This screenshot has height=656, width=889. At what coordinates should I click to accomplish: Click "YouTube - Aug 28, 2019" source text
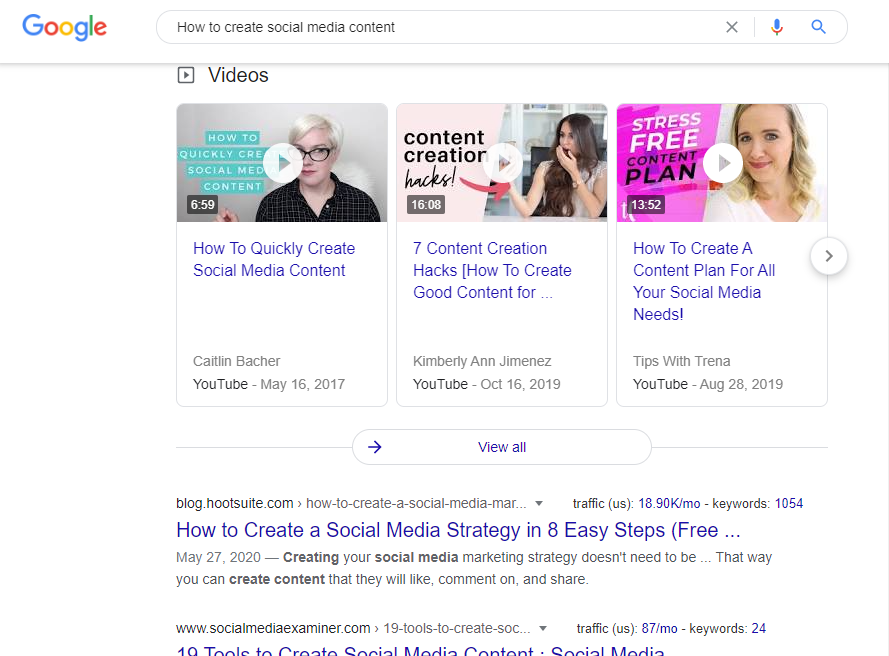tap(708, 384)
